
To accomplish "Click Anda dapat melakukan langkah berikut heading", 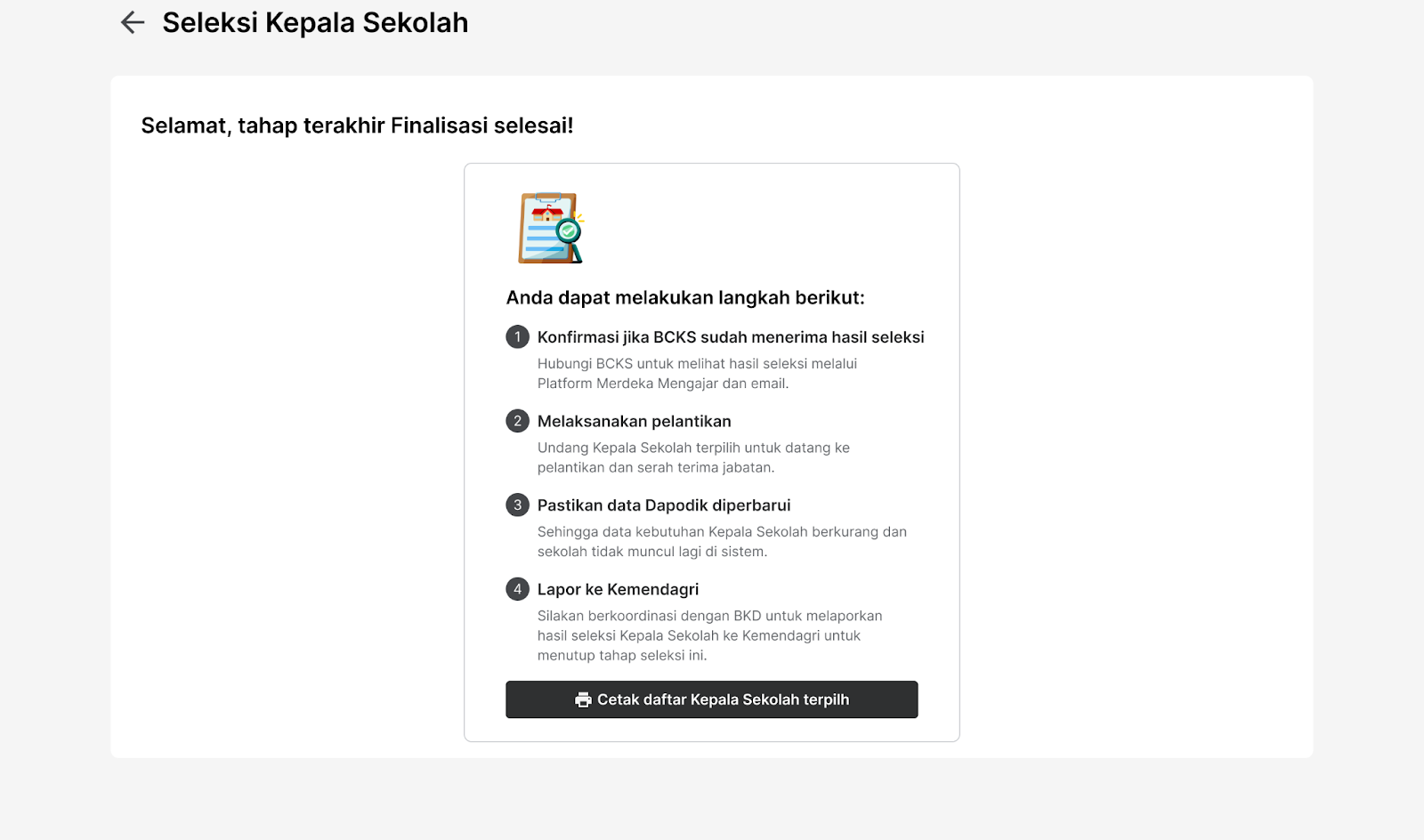I will [x=685, y=297].
